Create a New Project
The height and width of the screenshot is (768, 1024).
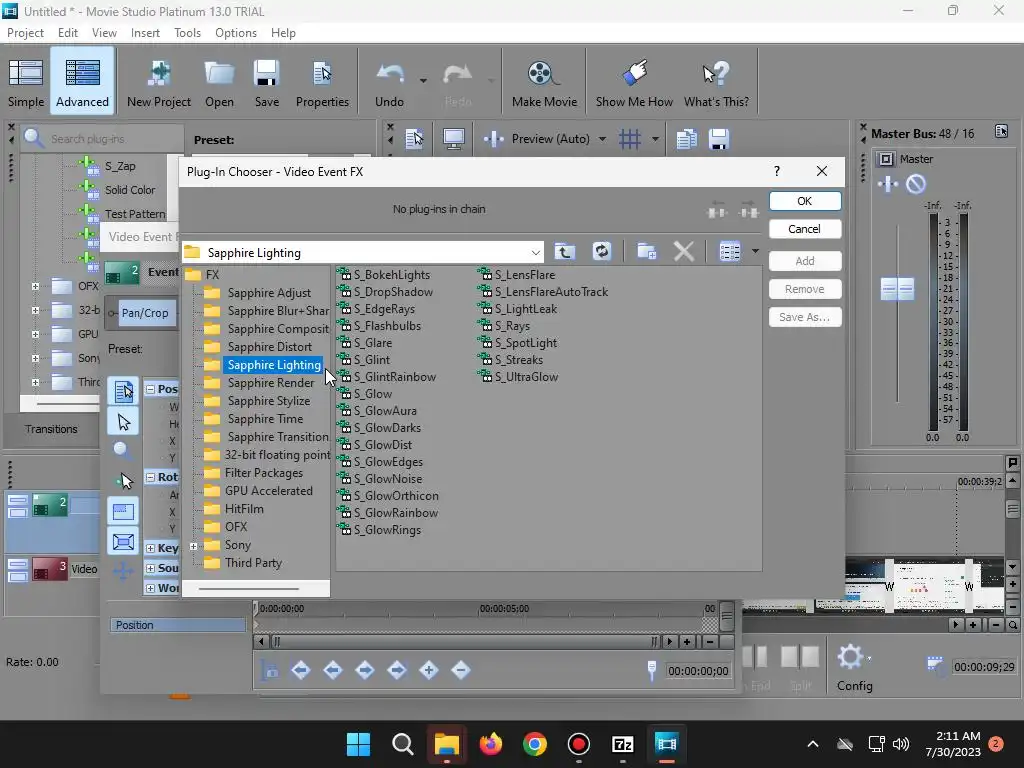(x=159, y=83)
